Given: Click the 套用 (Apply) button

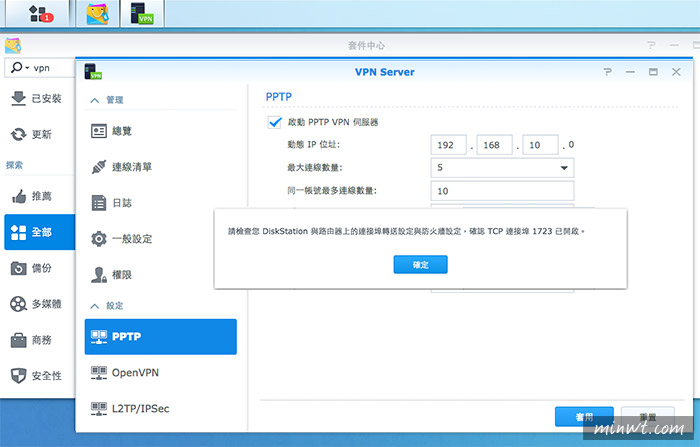Looking at the screenshot, I should tap(584, 417).
